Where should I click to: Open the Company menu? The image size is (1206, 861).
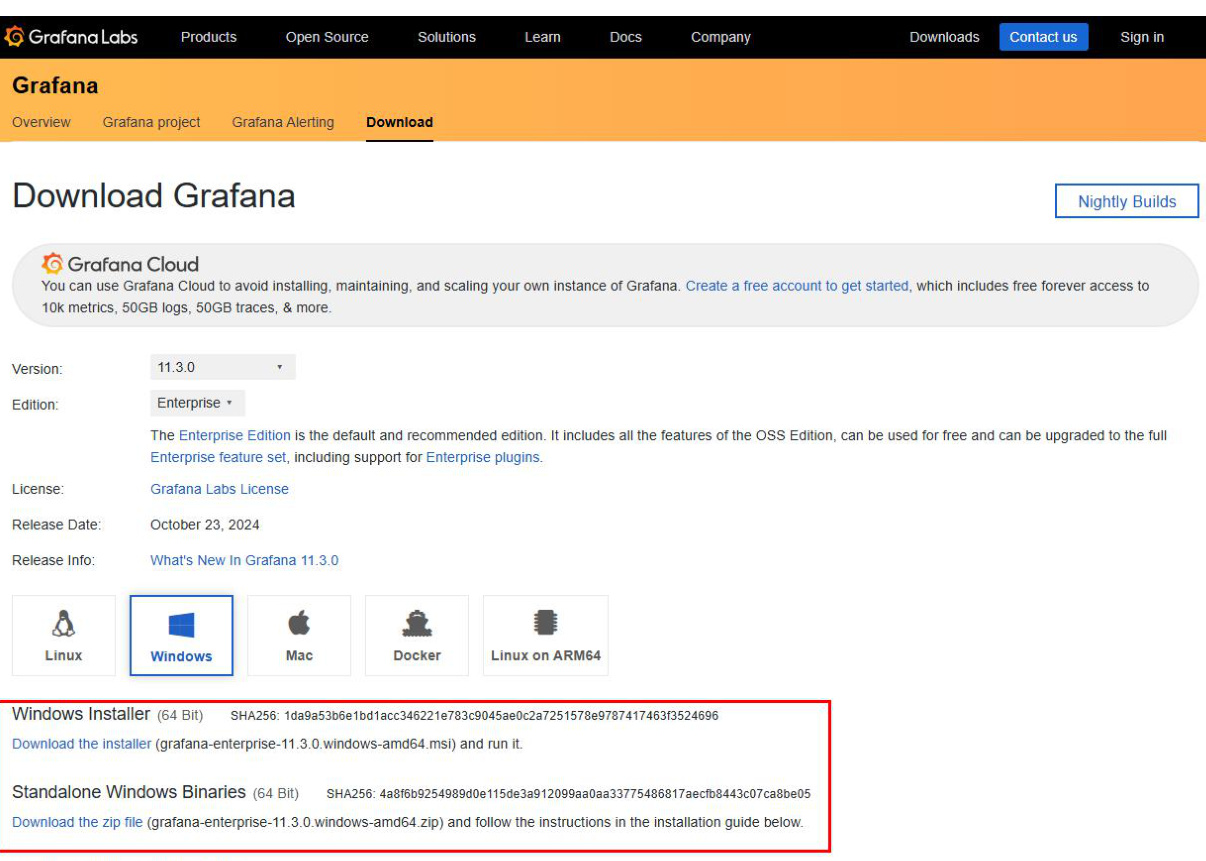point(721,37)
